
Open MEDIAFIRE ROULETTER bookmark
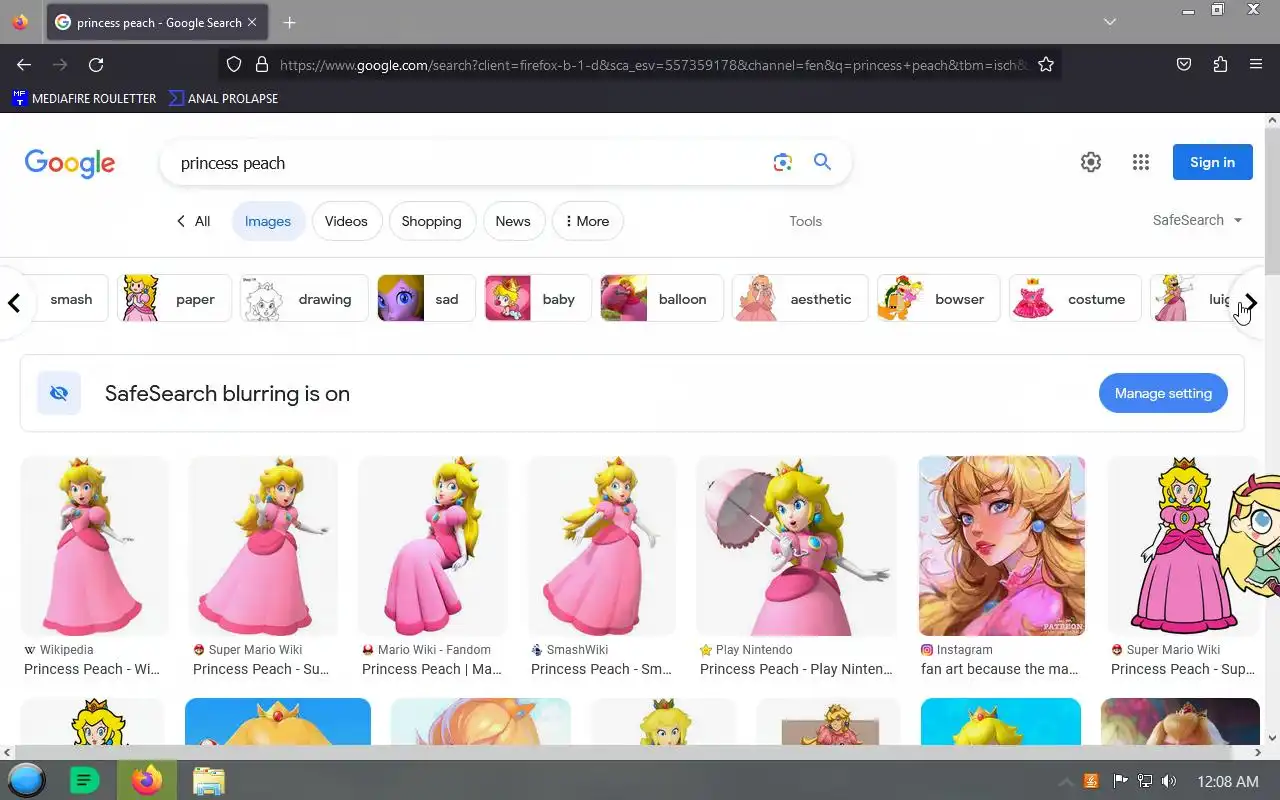pyautogui.click(x=84, y=98)
